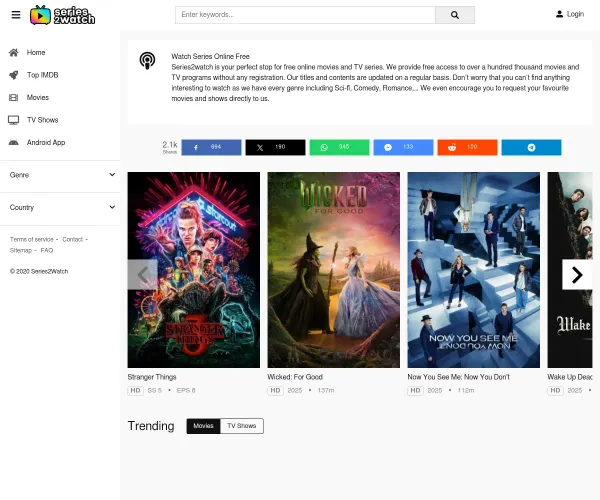Go to previous carousel slide

(142, 274)
